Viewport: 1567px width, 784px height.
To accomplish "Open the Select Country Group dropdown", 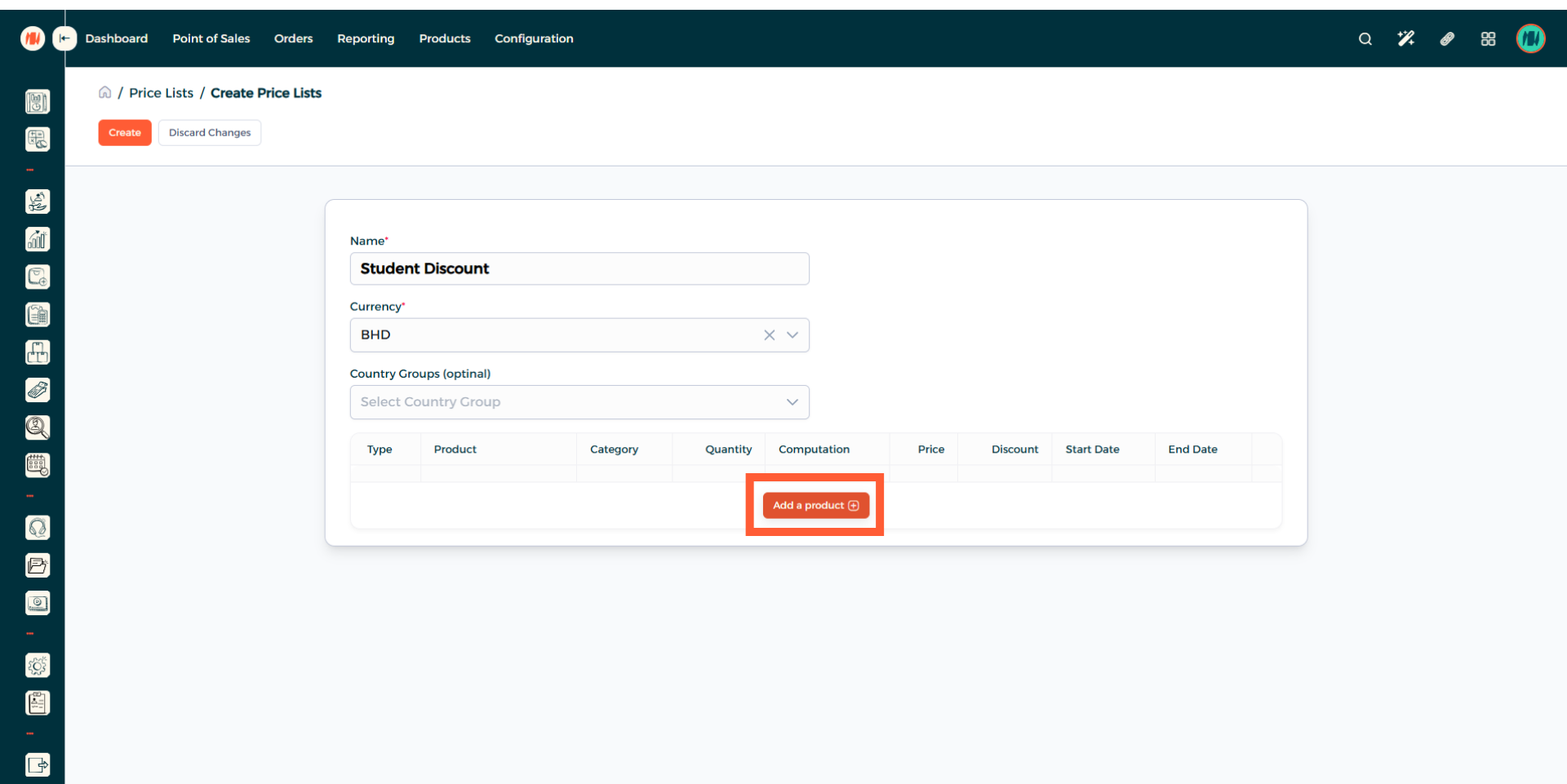I will pos(579,402).
